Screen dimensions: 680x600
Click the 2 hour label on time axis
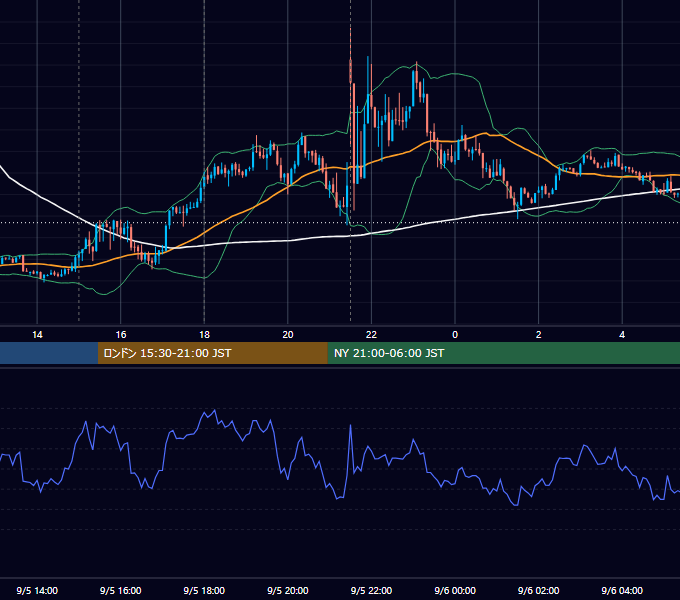pos(539,335)
